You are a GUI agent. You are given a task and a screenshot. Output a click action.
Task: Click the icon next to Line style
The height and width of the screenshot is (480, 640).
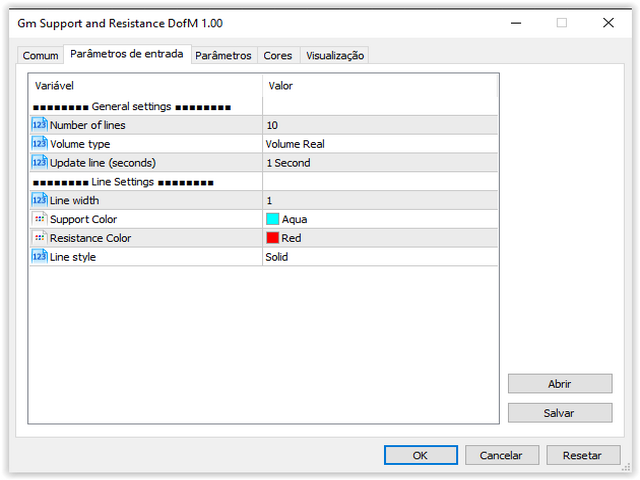coord(39,257)
